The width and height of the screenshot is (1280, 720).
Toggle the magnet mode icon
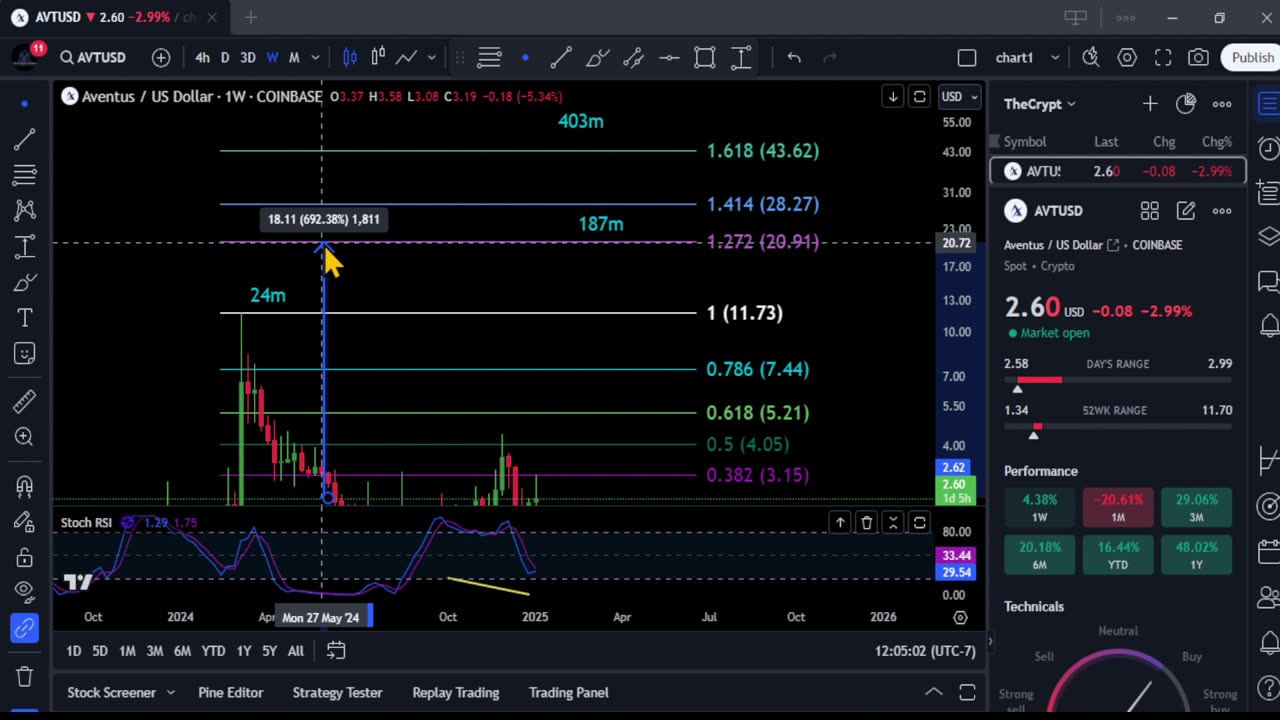(x=25, y=486)
